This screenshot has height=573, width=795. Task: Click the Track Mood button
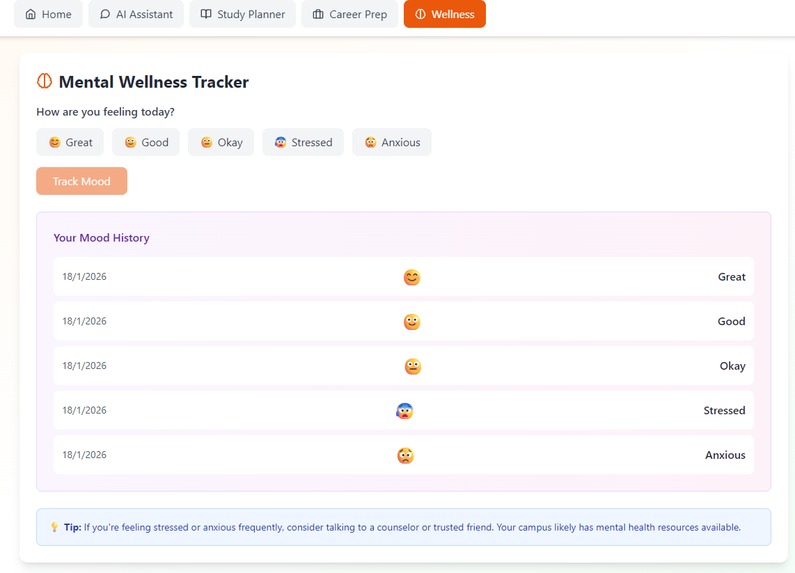[x=82, y=181]
